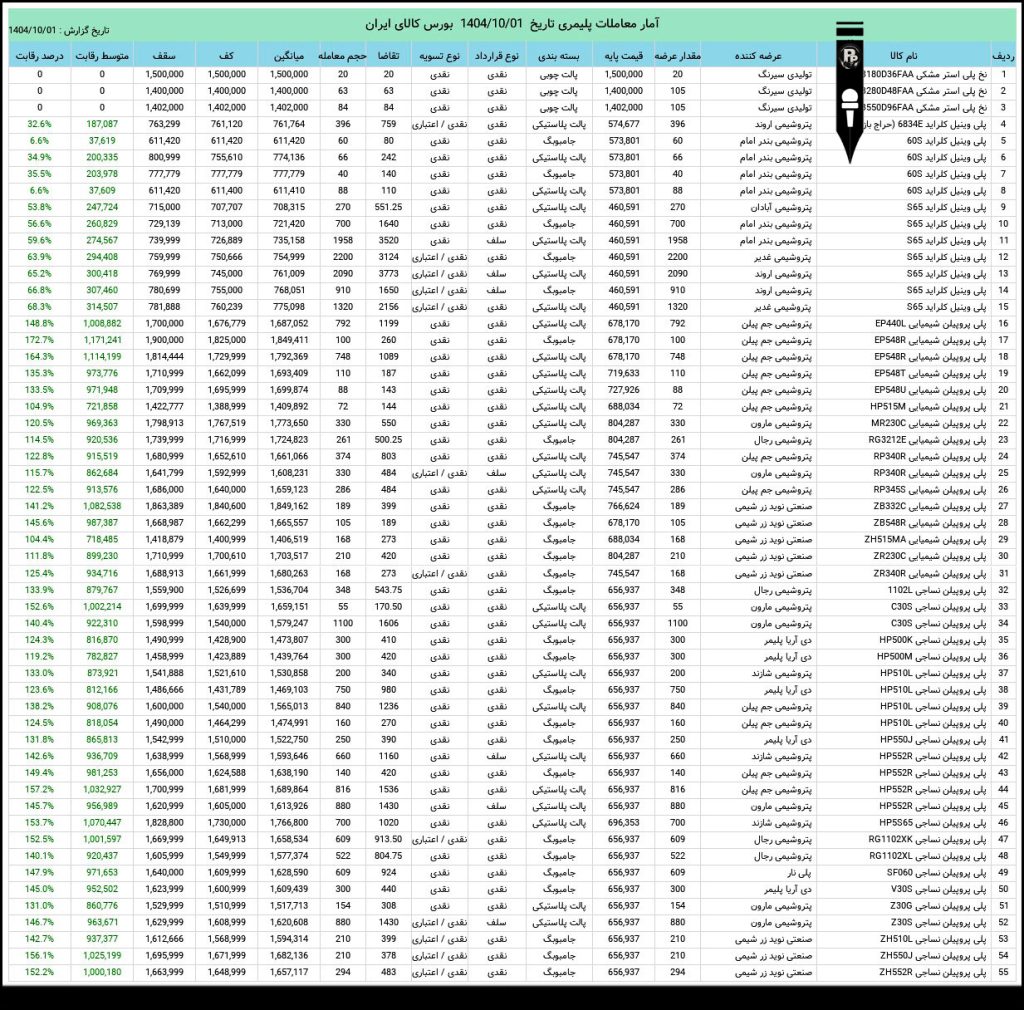This screenshot has width=1024, height=1010.
Task: Click the سقف column header
Action: [164, 56]
